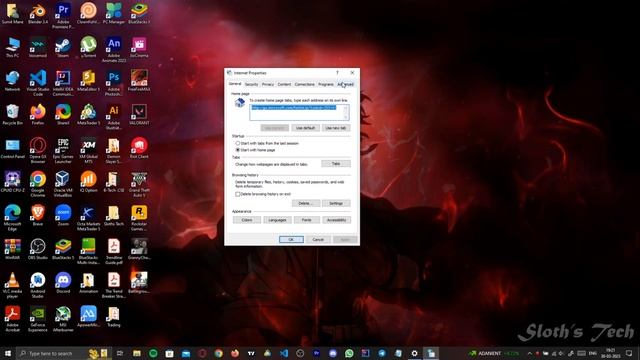Select the Steam desktop icon

tap(63, 48)
